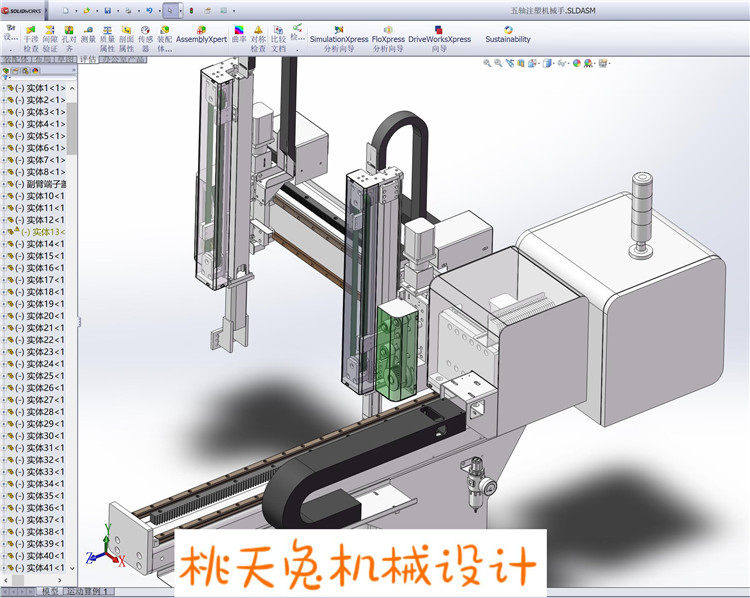Click the 曲率 curvature rainbow icon

click(239, 34)
